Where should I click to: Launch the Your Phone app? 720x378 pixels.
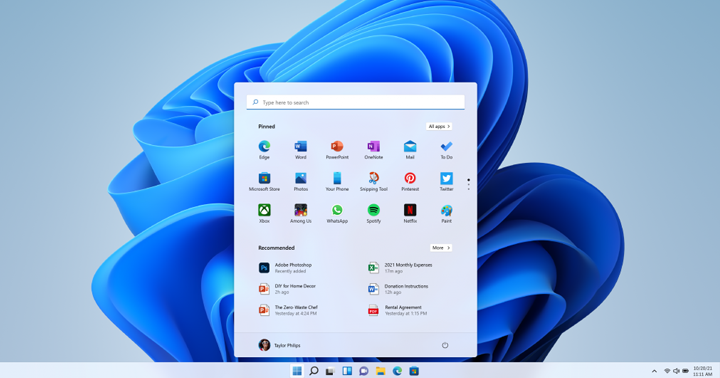pos(337,182)
